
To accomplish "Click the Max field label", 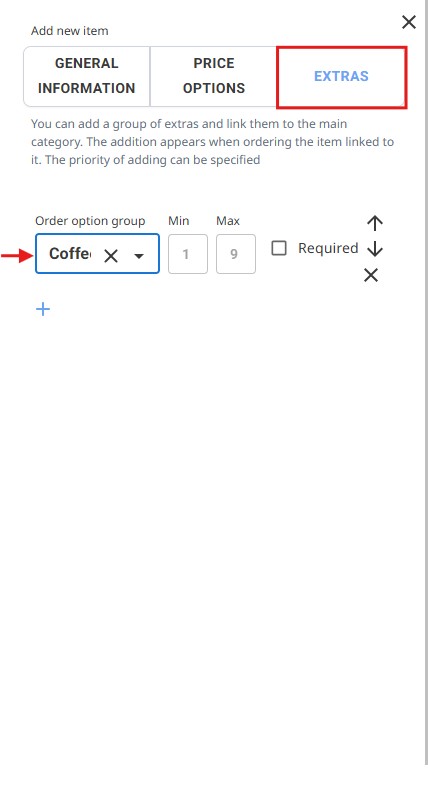I will coord(228,221).
